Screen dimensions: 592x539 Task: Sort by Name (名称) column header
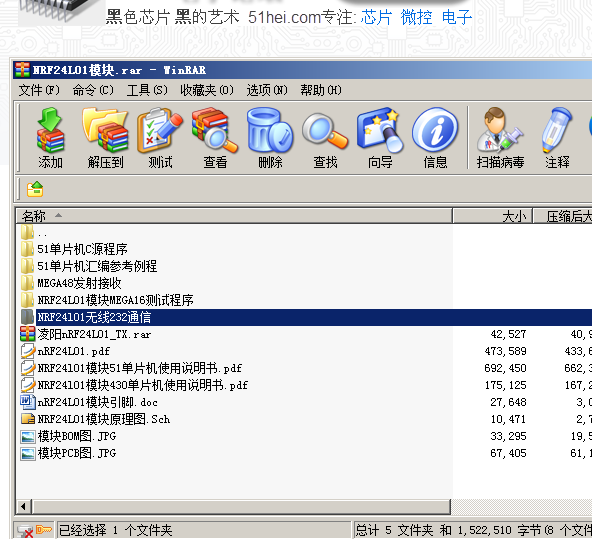tap(234, 216)
